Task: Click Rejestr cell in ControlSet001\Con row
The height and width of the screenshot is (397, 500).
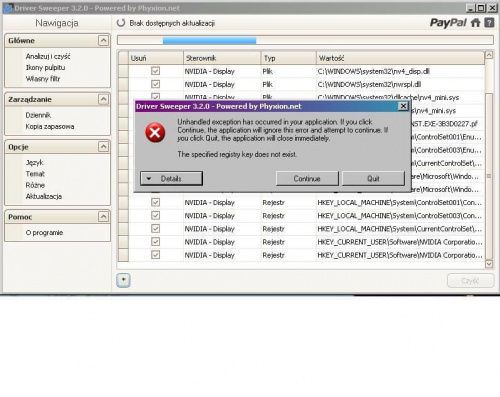Action: pyautogui.click(x=288, y=202)
